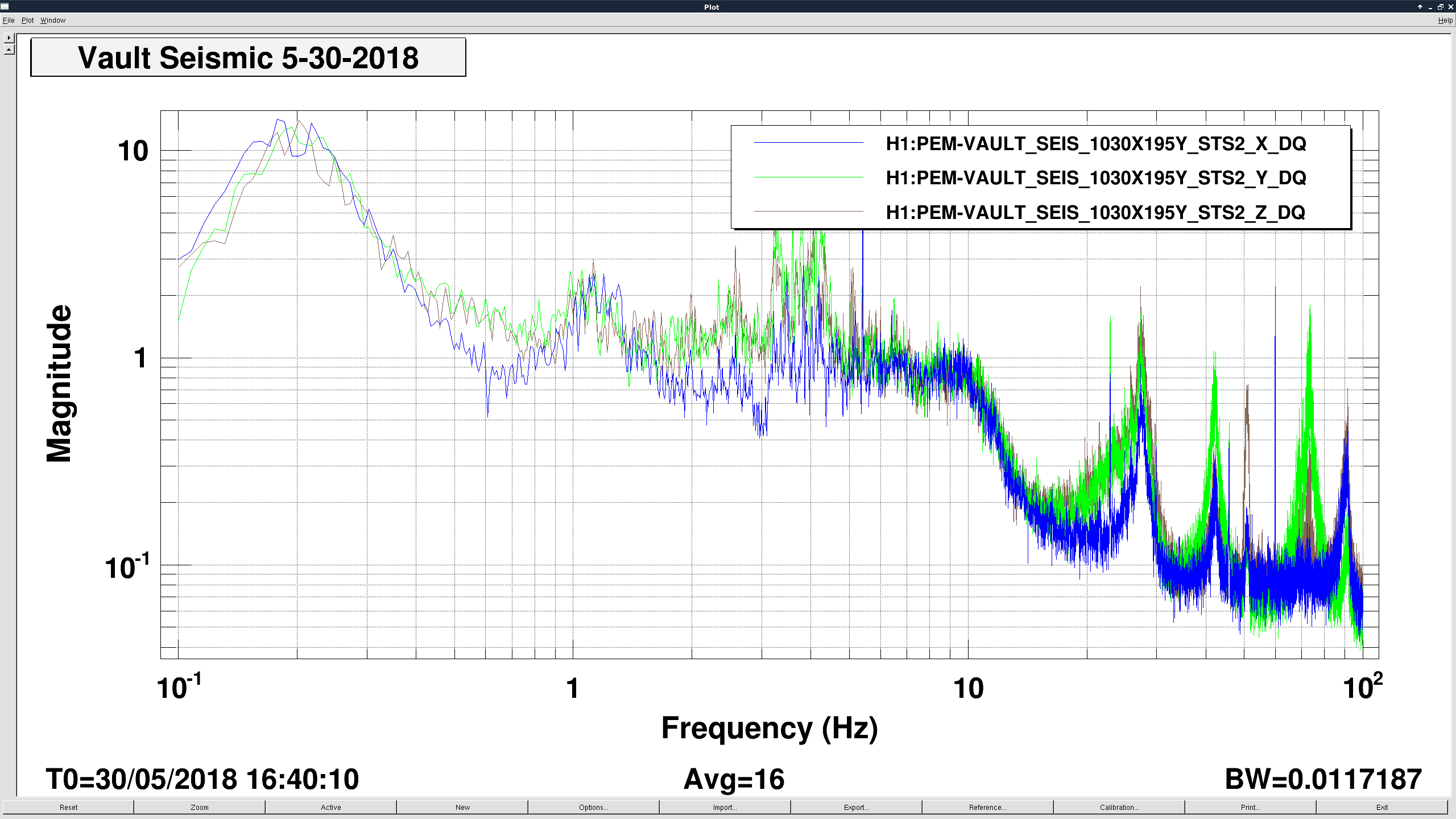Click the right-arrow pane expander button
The height and width of the screenshot is (819, 1456).
(x=9, y=38)
